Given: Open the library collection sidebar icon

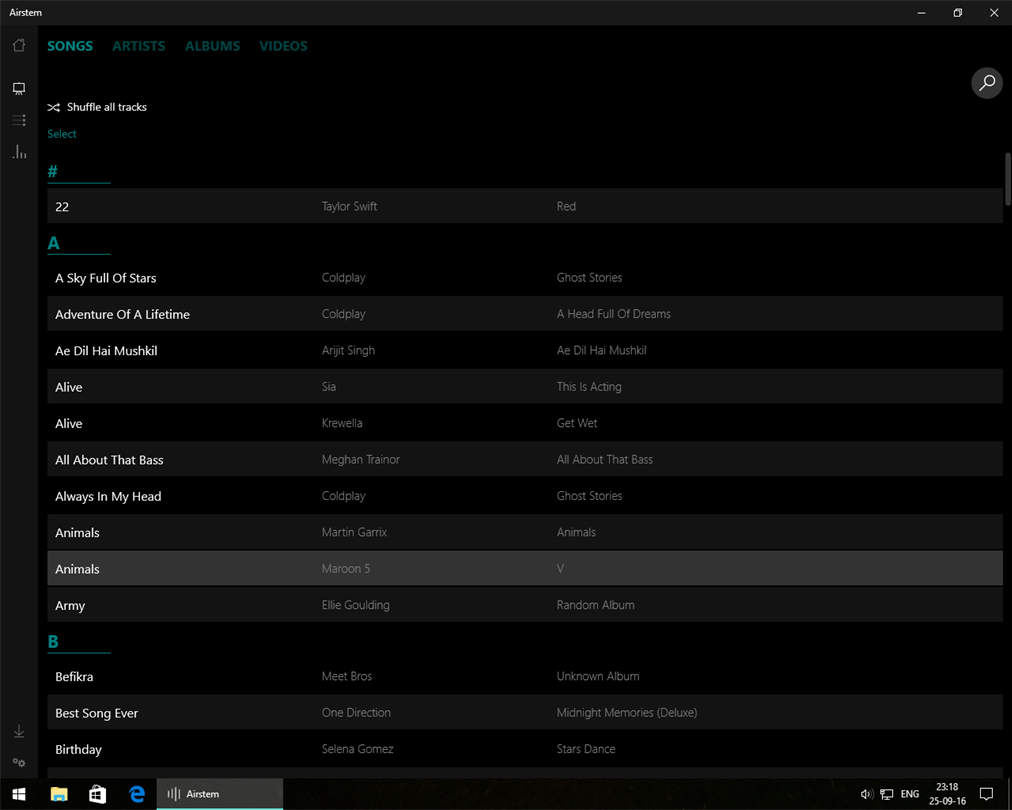Looking at the screenshot, I should 19,88.
